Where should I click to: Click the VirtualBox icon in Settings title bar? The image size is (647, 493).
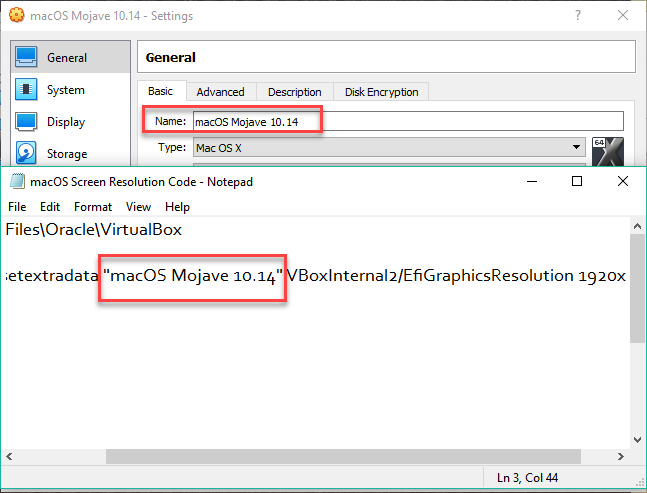click(x=13, y=16)
